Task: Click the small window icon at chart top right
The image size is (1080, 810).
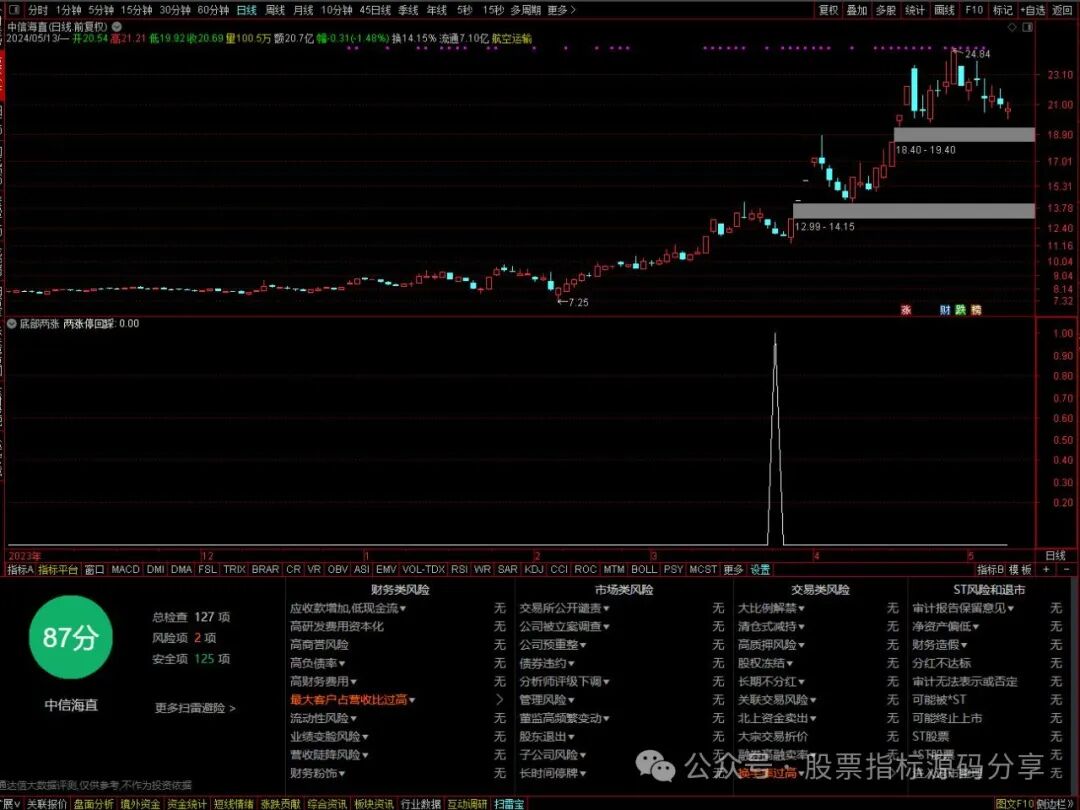Action: [1028, 27]
